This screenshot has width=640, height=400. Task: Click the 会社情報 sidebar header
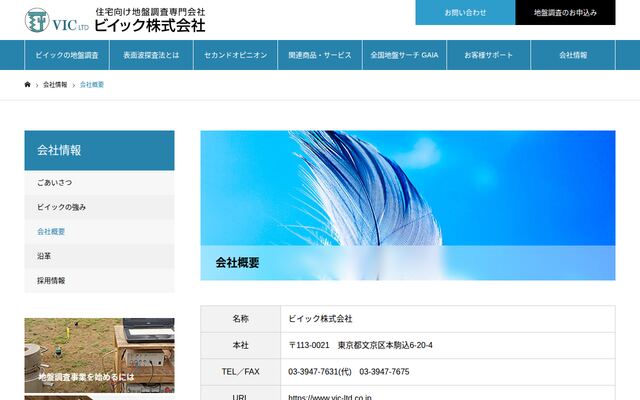click(x=99, y=150)
